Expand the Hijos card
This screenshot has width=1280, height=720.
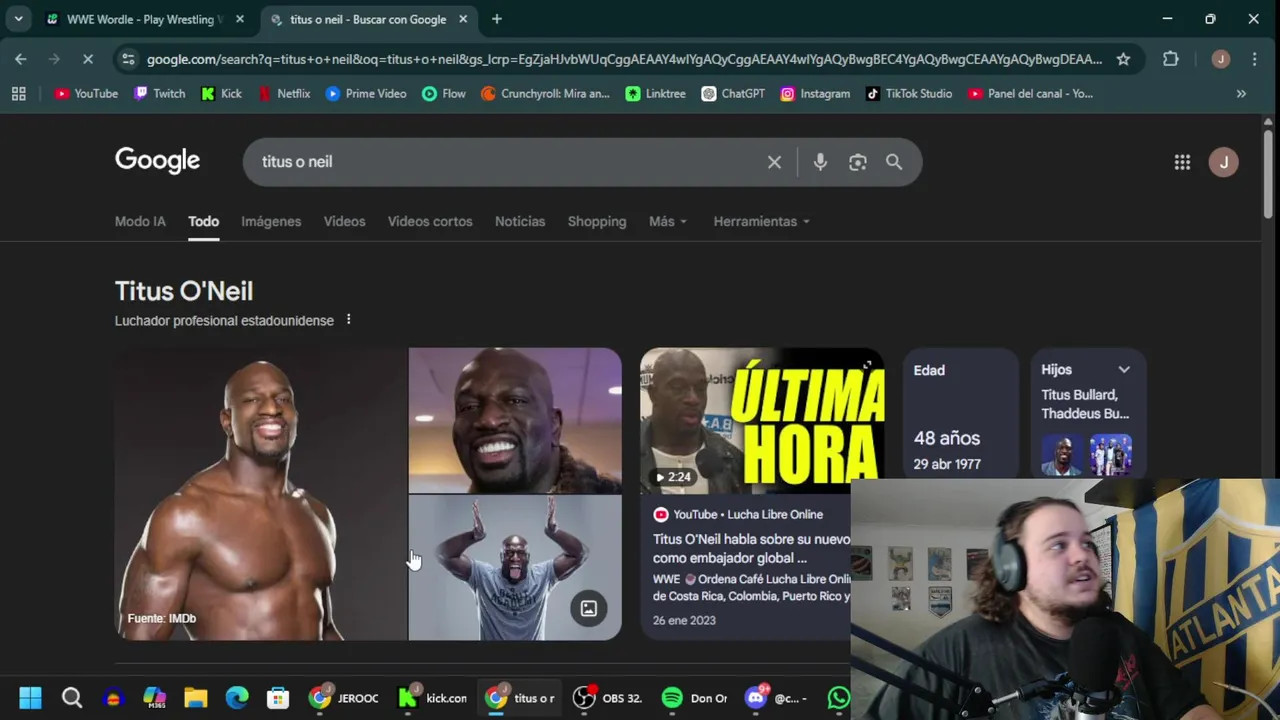point(1124,369)
